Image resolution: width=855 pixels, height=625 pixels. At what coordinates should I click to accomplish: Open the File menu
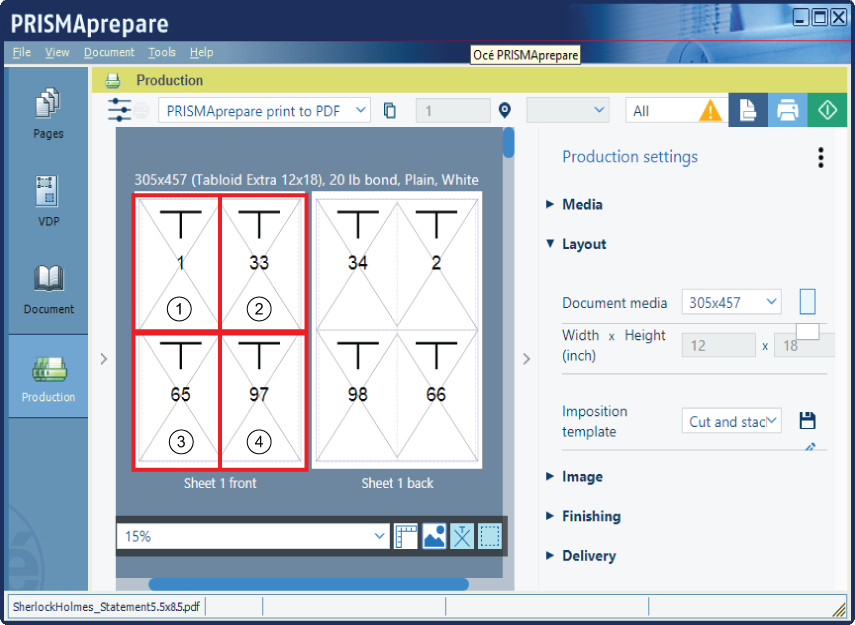tap(22, 52)
